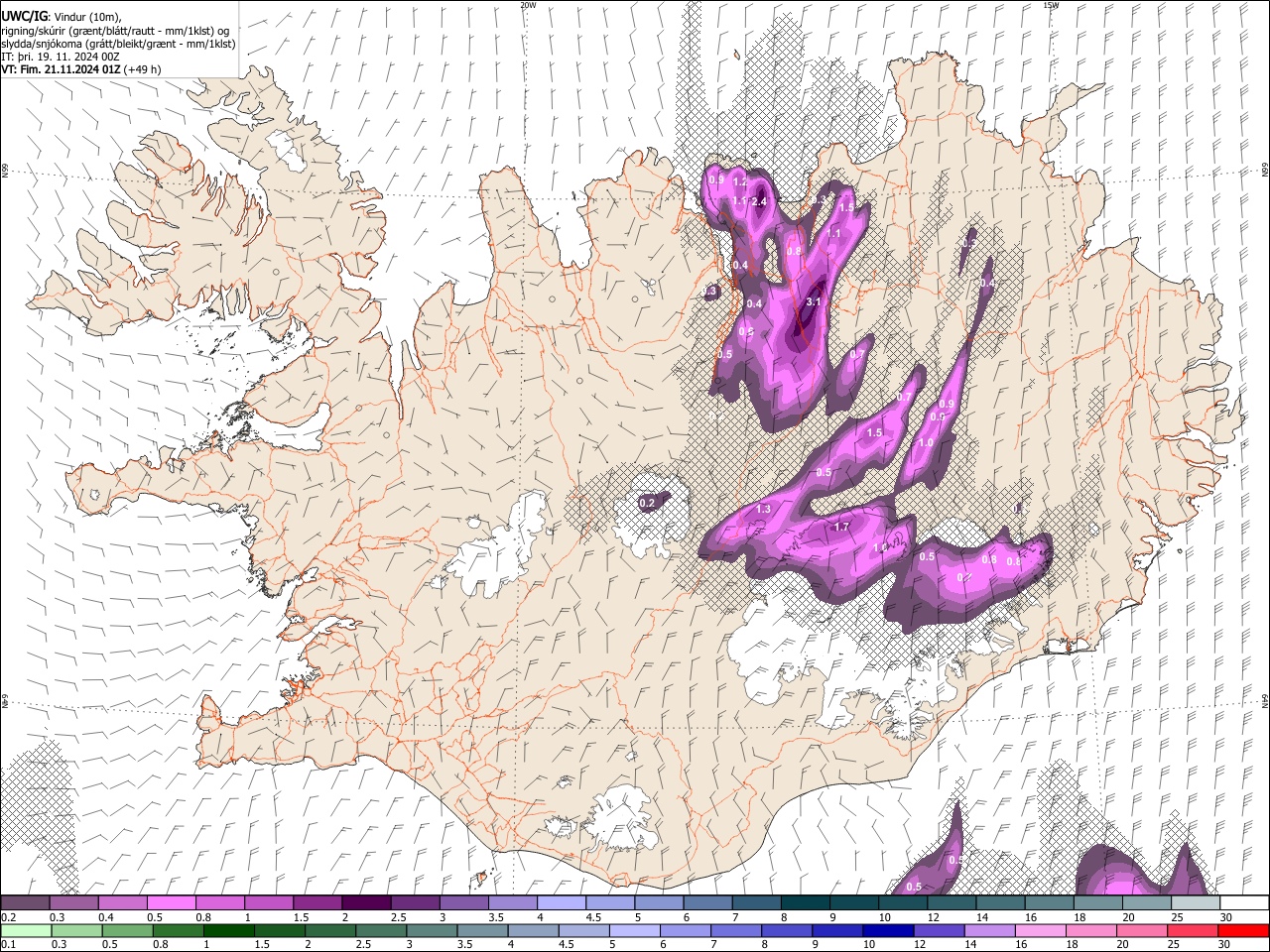Click the 'VT: Fim. 21.11.2024 01Z' valid time

[x=61, y=69]
